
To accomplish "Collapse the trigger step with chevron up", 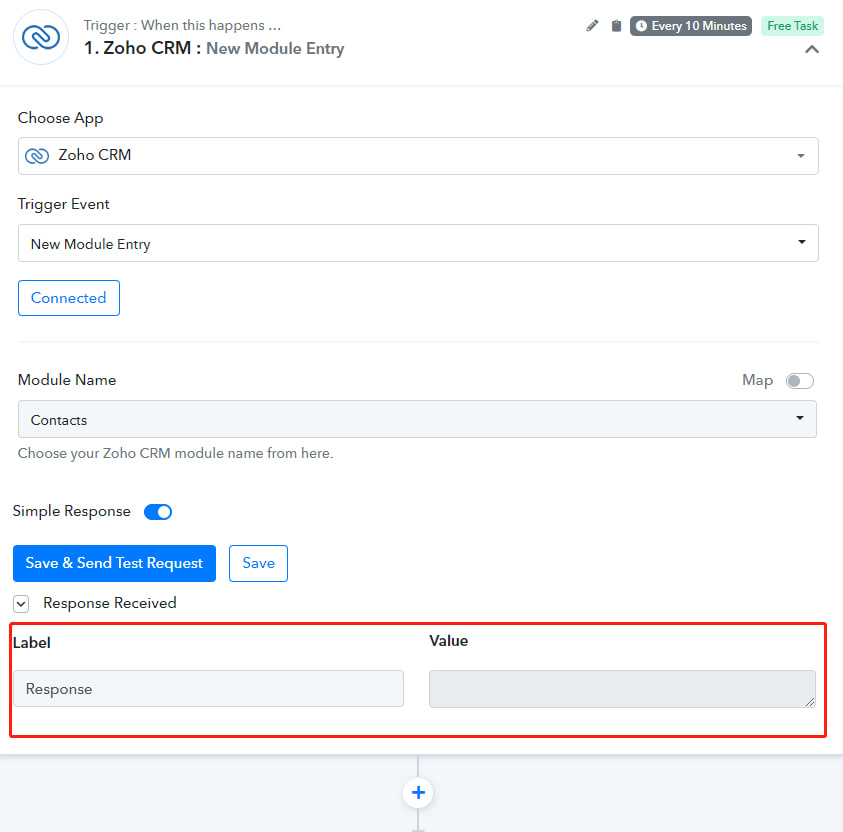I will click(812, 49).
